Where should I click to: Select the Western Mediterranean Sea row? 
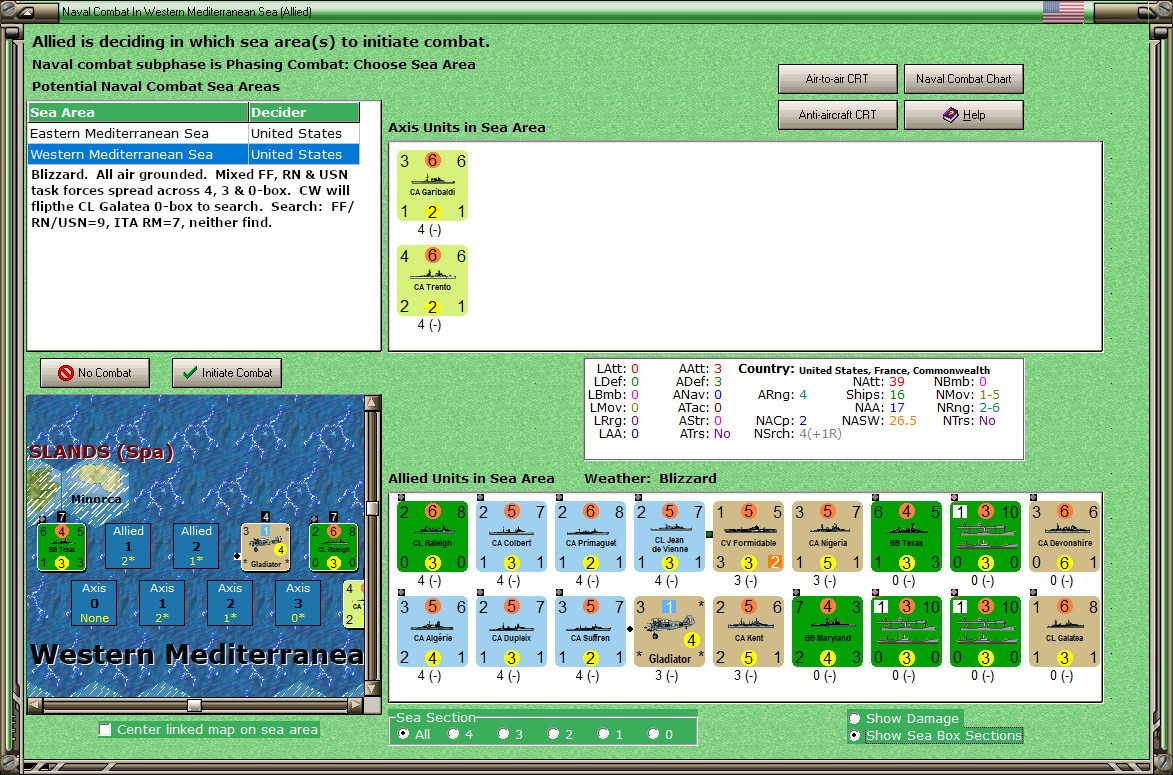[x=194, y=154]
